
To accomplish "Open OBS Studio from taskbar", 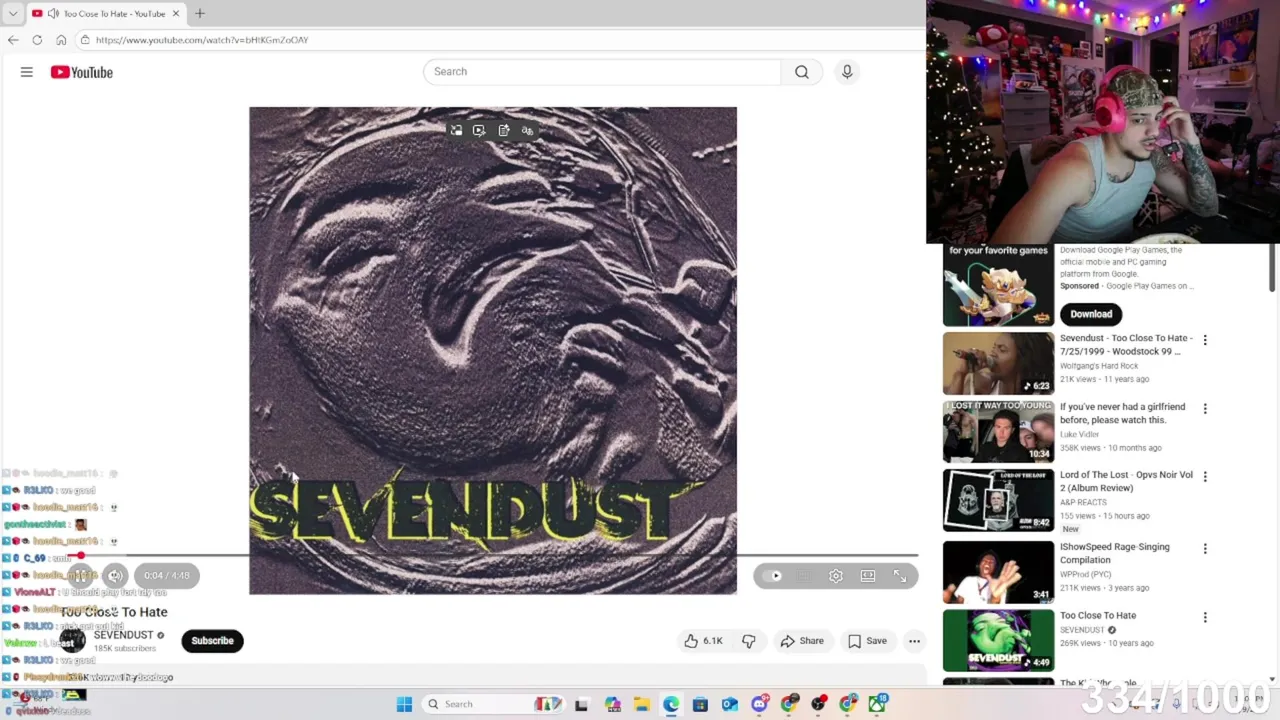I will [x=819, y=704].
